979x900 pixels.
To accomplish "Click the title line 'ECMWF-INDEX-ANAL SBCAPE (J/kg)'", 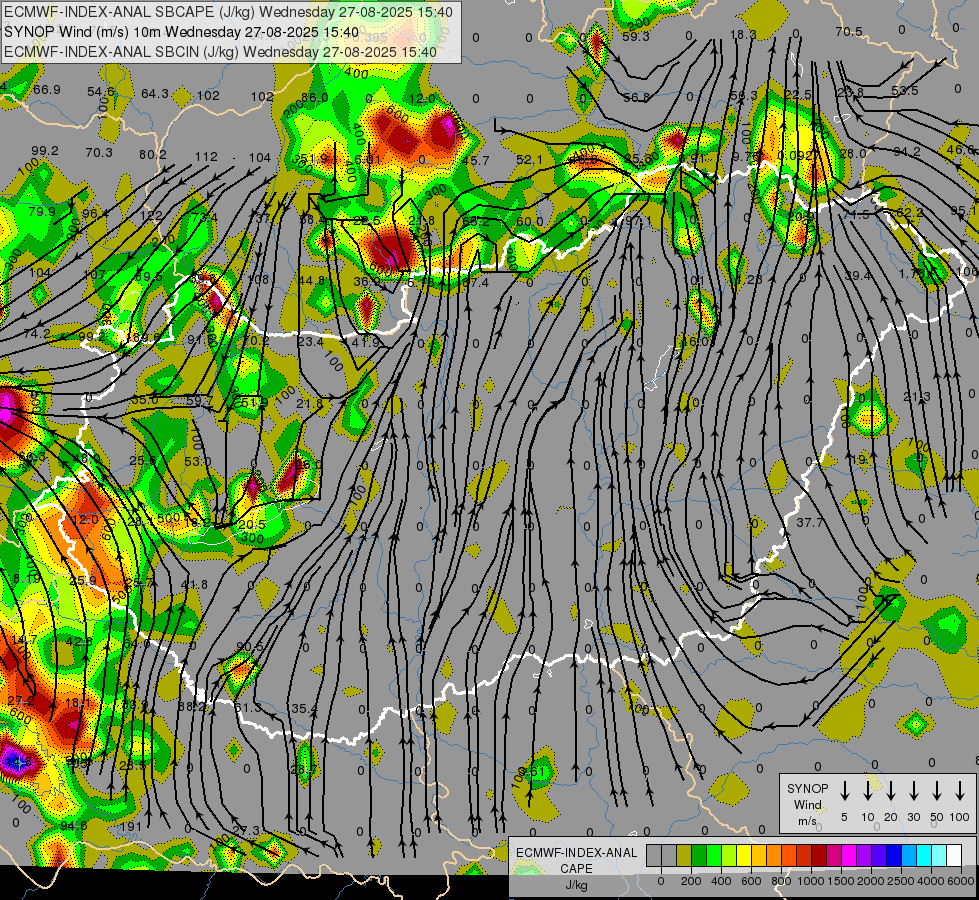I will tap(131, 12).
